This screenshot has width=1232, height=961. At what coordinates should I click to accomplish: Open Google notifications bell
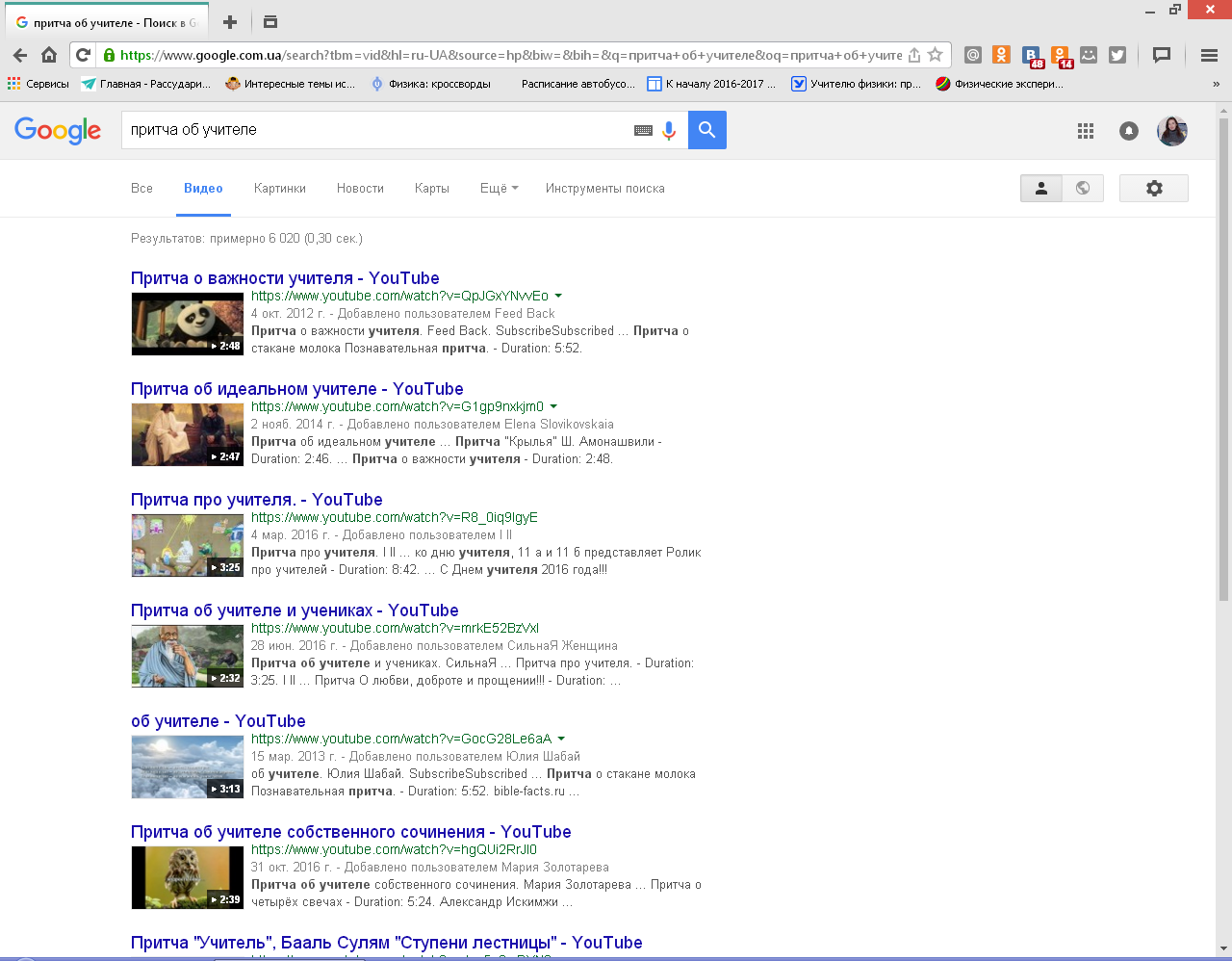pyautogui.click(x=1129, y=131)
